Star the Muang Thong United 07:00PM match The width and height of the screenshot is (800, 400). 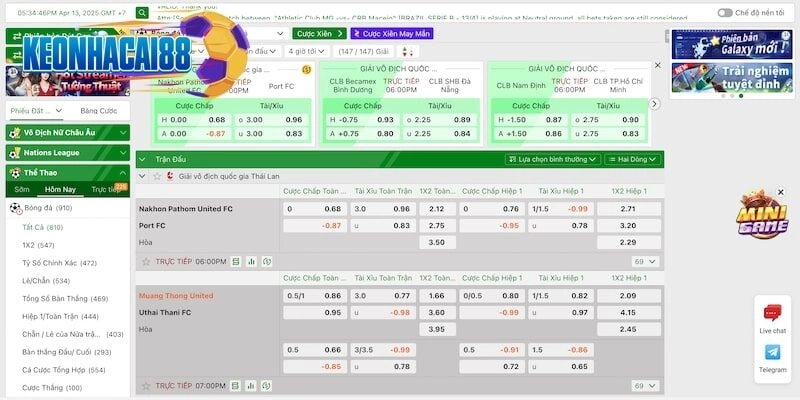[x=146, y=385]
